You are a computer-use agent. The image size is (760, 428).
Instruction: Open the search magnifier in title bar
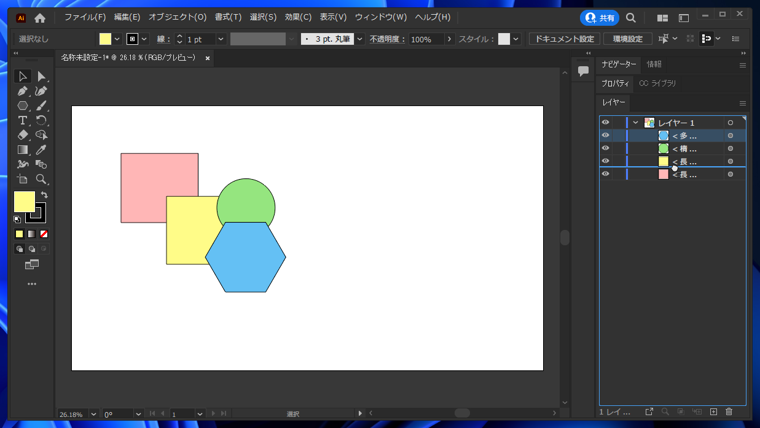point(631,18)
